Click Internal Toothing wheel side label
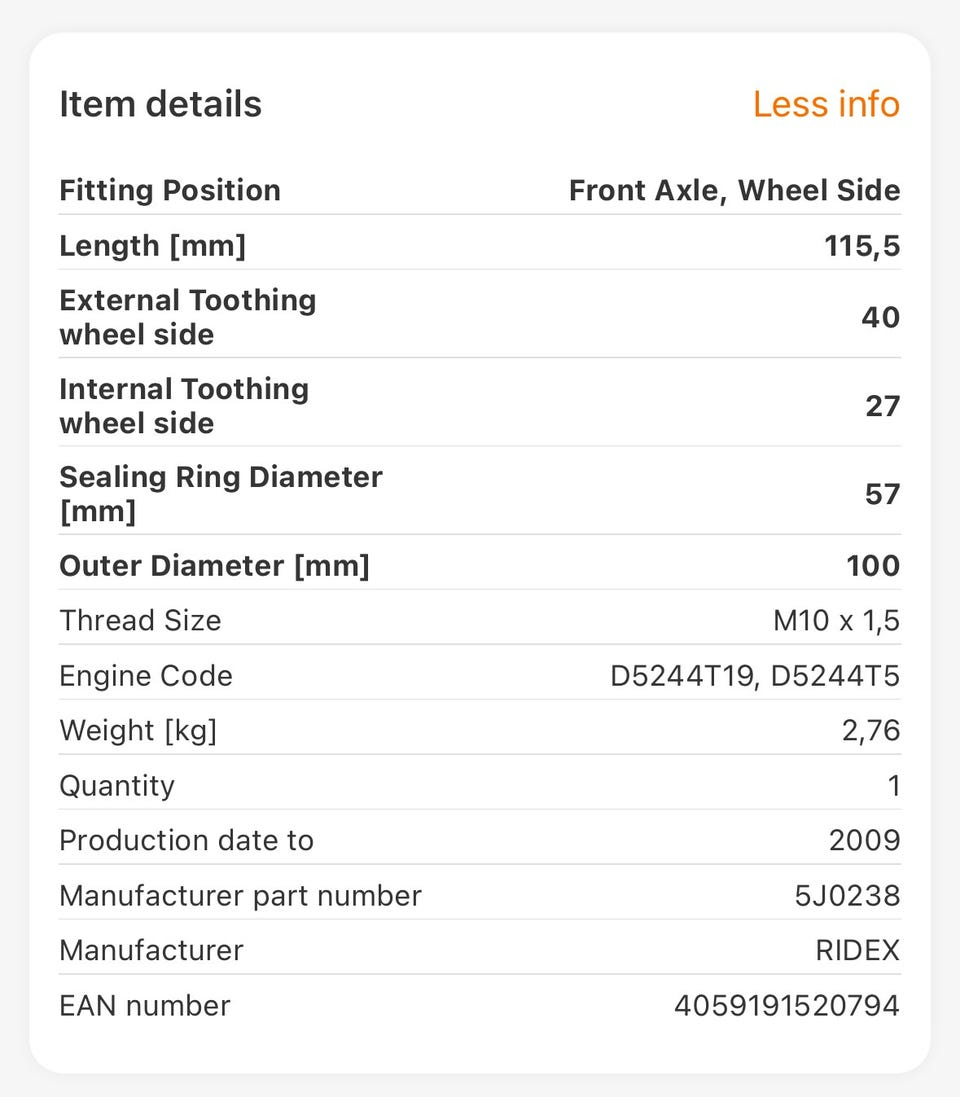Image resolution: width=960 pixels, height=1097 pixels. click(x=184, y=405)
